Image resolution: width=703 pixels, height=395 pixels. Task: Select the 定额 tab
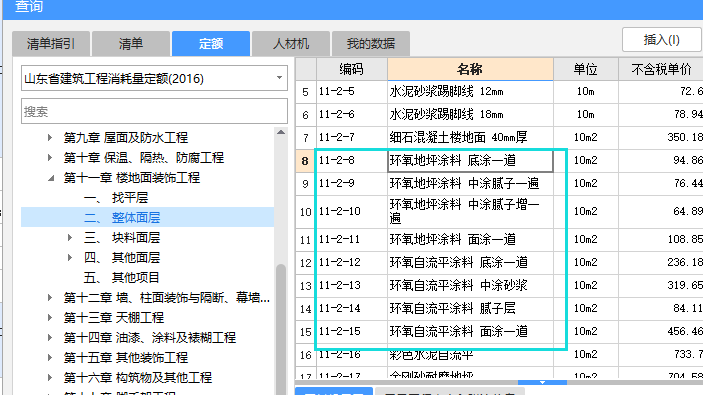(x=211, y=43)
